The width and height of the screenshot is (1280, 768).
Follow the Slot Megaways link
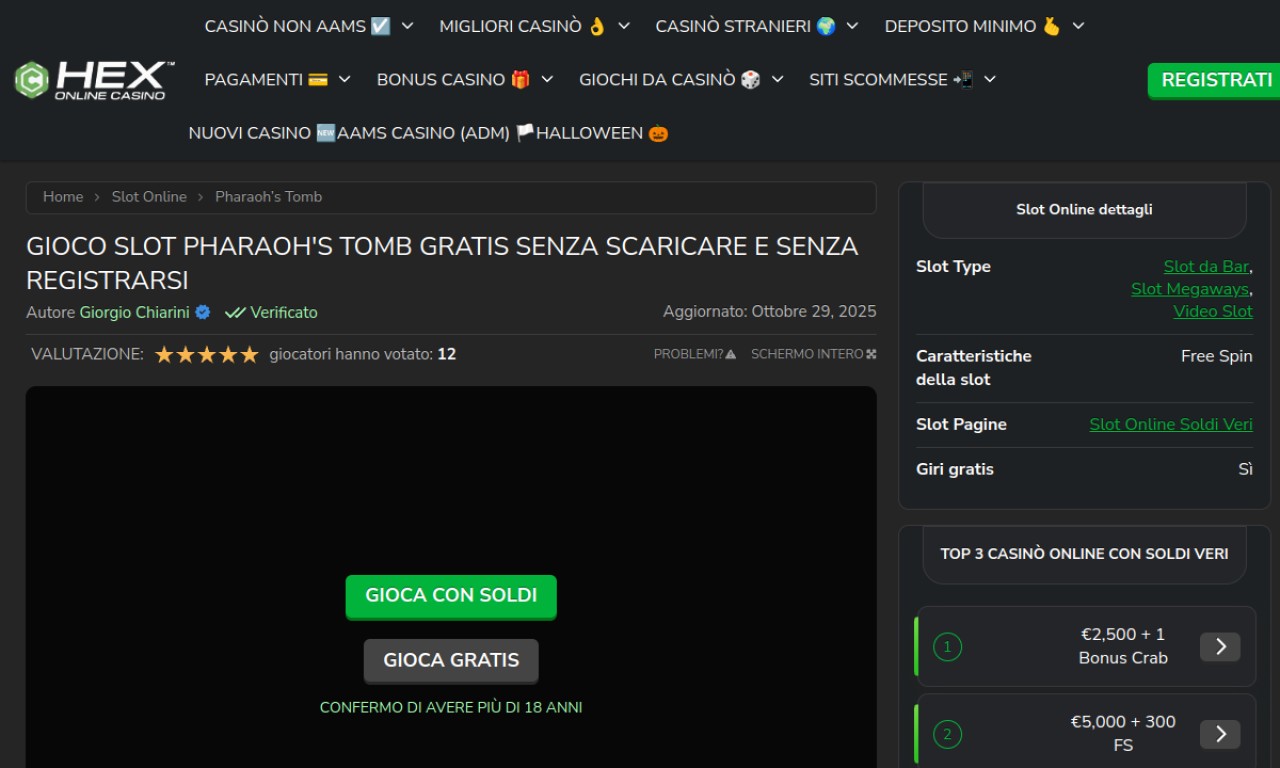tap(1190, 289)
